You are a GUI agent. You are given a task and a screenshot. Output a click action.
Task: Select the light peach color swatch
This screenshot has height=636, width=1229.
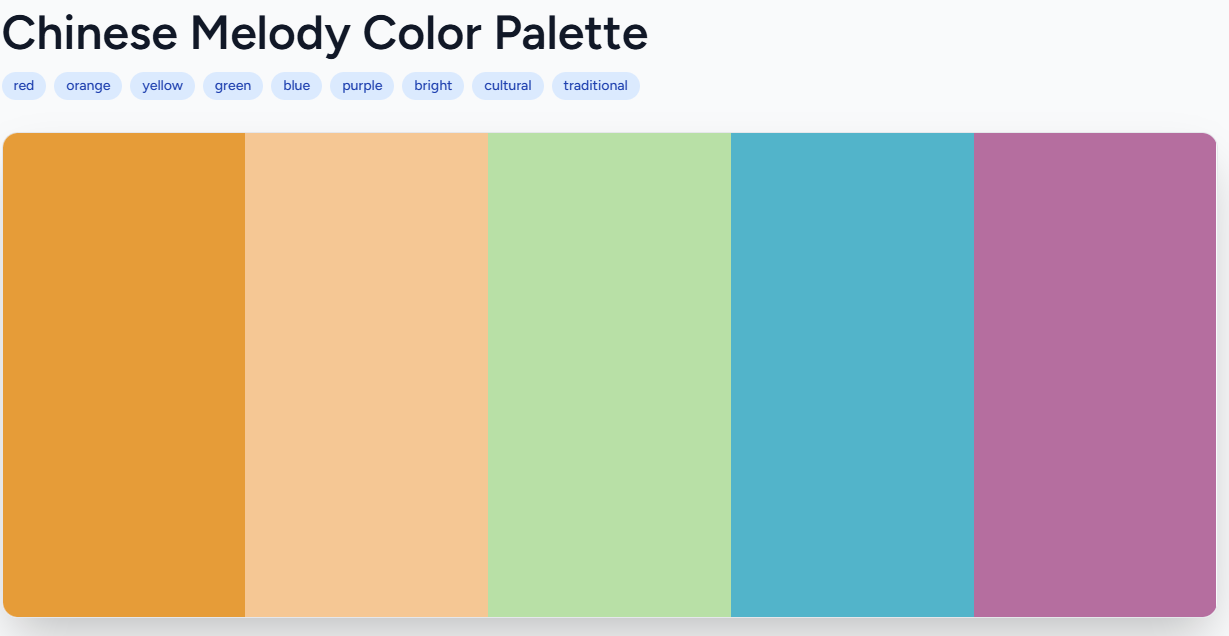pyautogui.click(x=366, y=375)
